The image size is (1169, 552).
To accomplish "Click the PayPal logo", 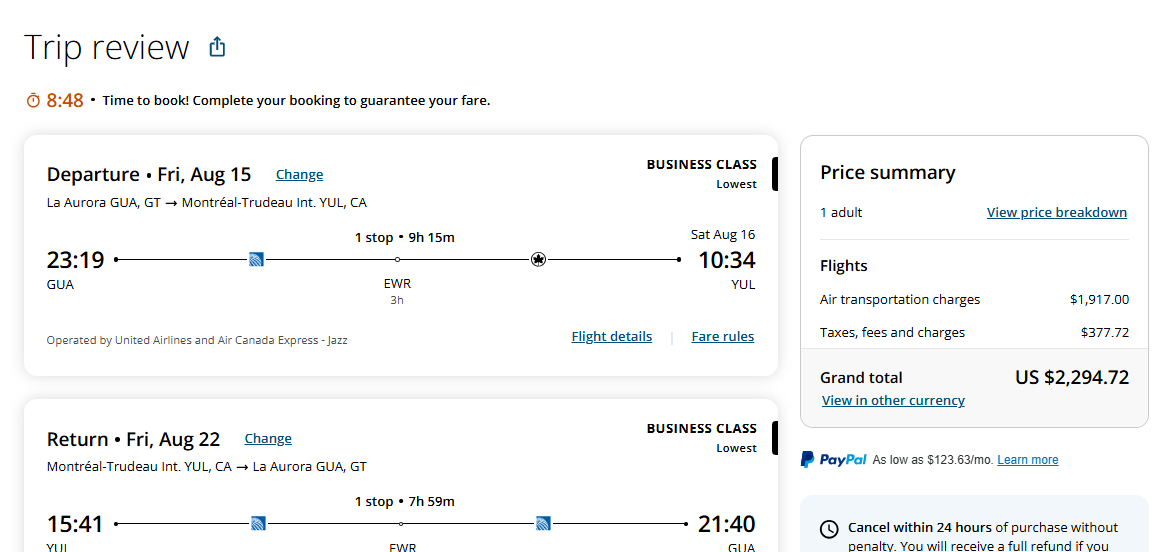I will tap(833, 460).
